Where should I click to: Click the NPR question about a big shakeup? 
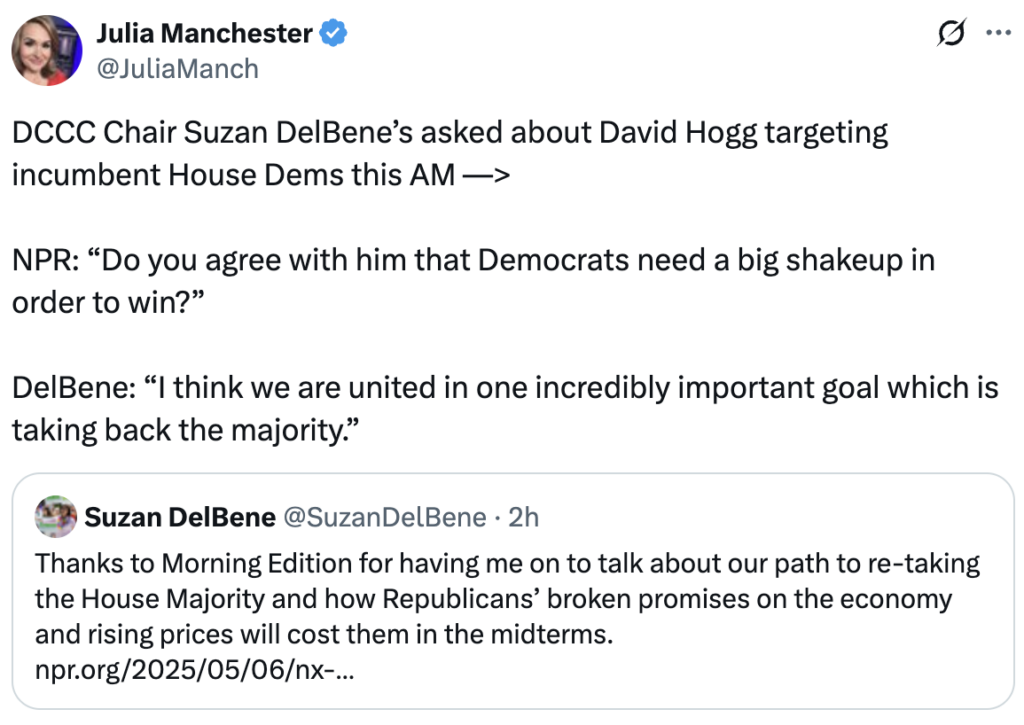[472, 263]
